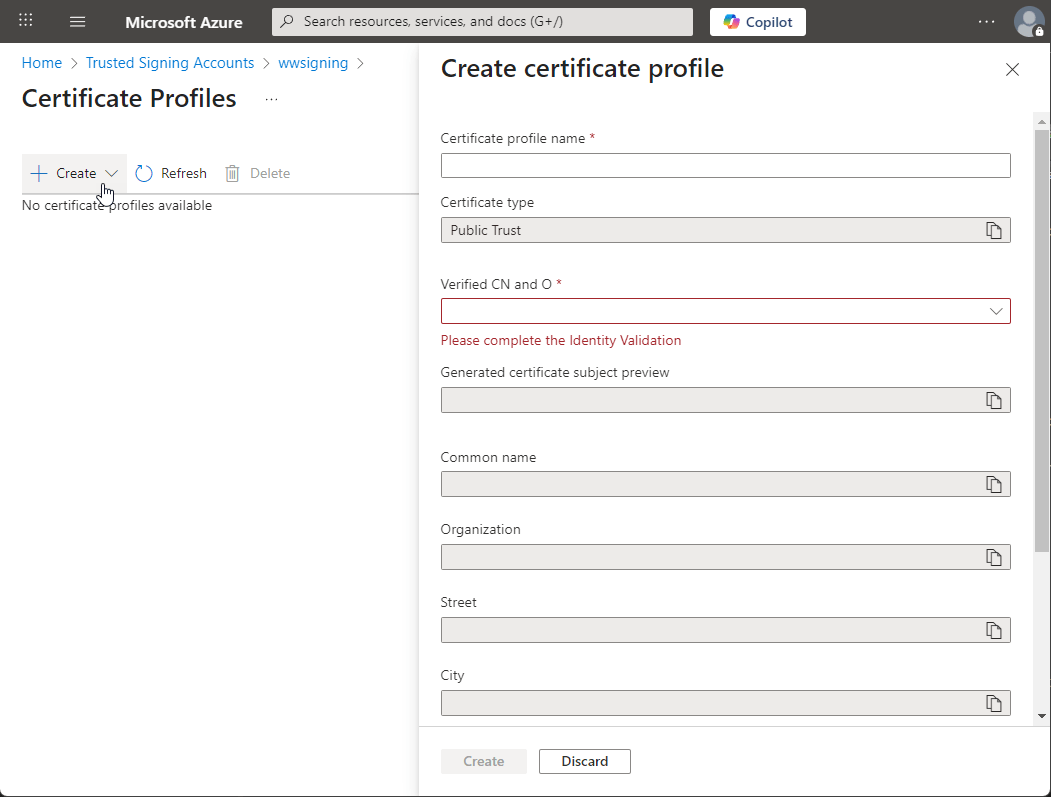Copy the Street field content
The height and width of the screenshot is (797, 1051).
(994, 630)
